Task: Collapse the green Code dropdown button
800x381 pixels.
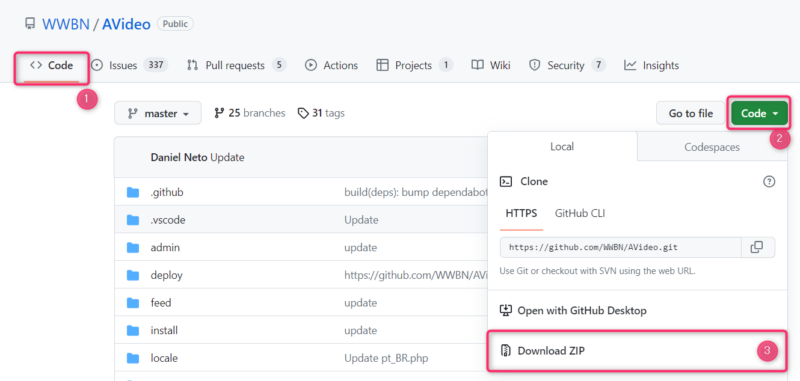Action: (760, 113)
